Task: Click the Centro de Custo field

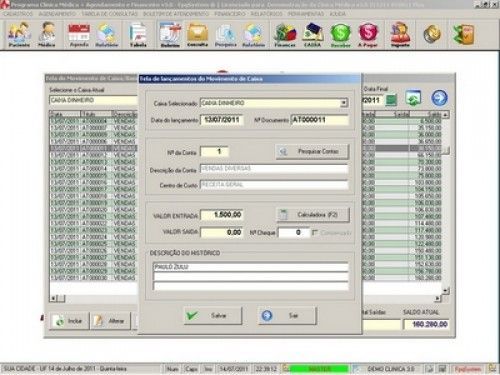Action: click(x=274, y=185)
